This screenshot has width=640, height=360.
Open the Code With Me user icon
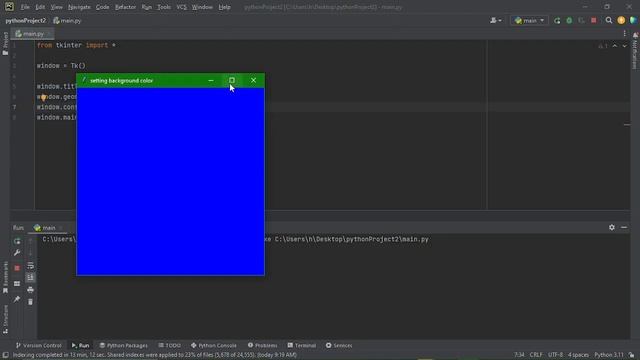click(496, 20)
